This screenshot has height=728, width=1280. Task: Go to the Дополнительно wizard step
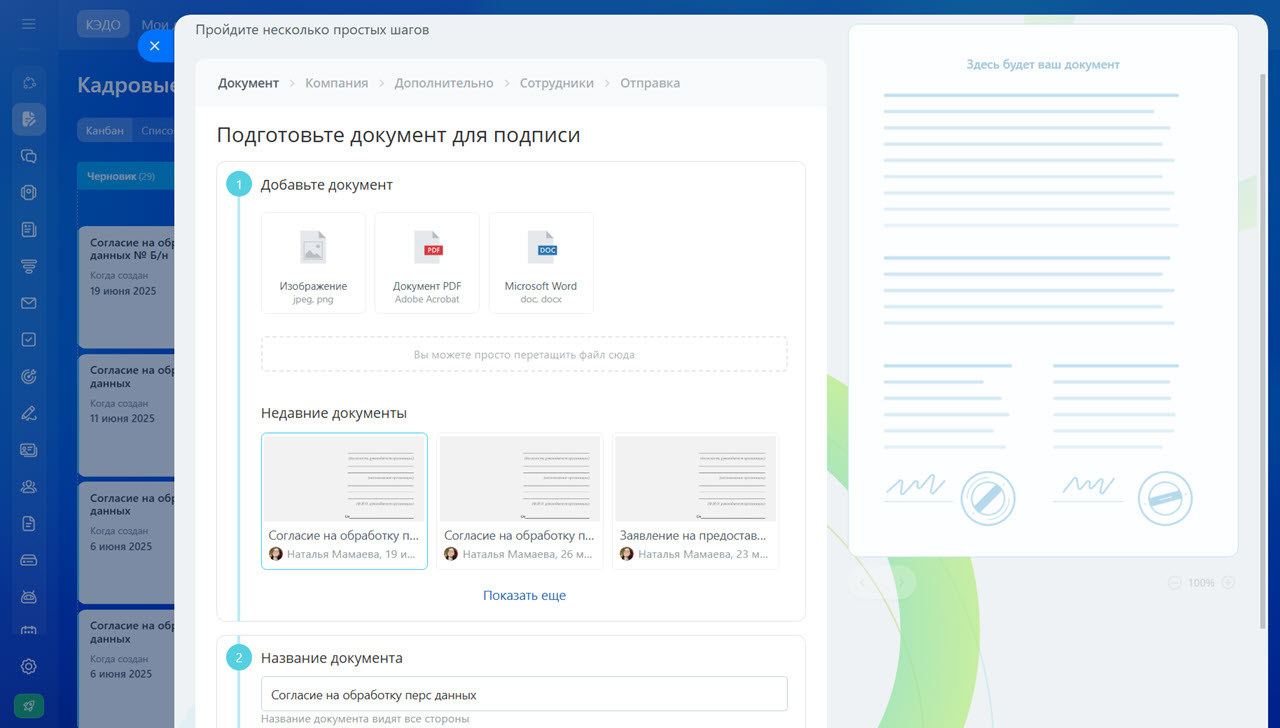[444, 83]
